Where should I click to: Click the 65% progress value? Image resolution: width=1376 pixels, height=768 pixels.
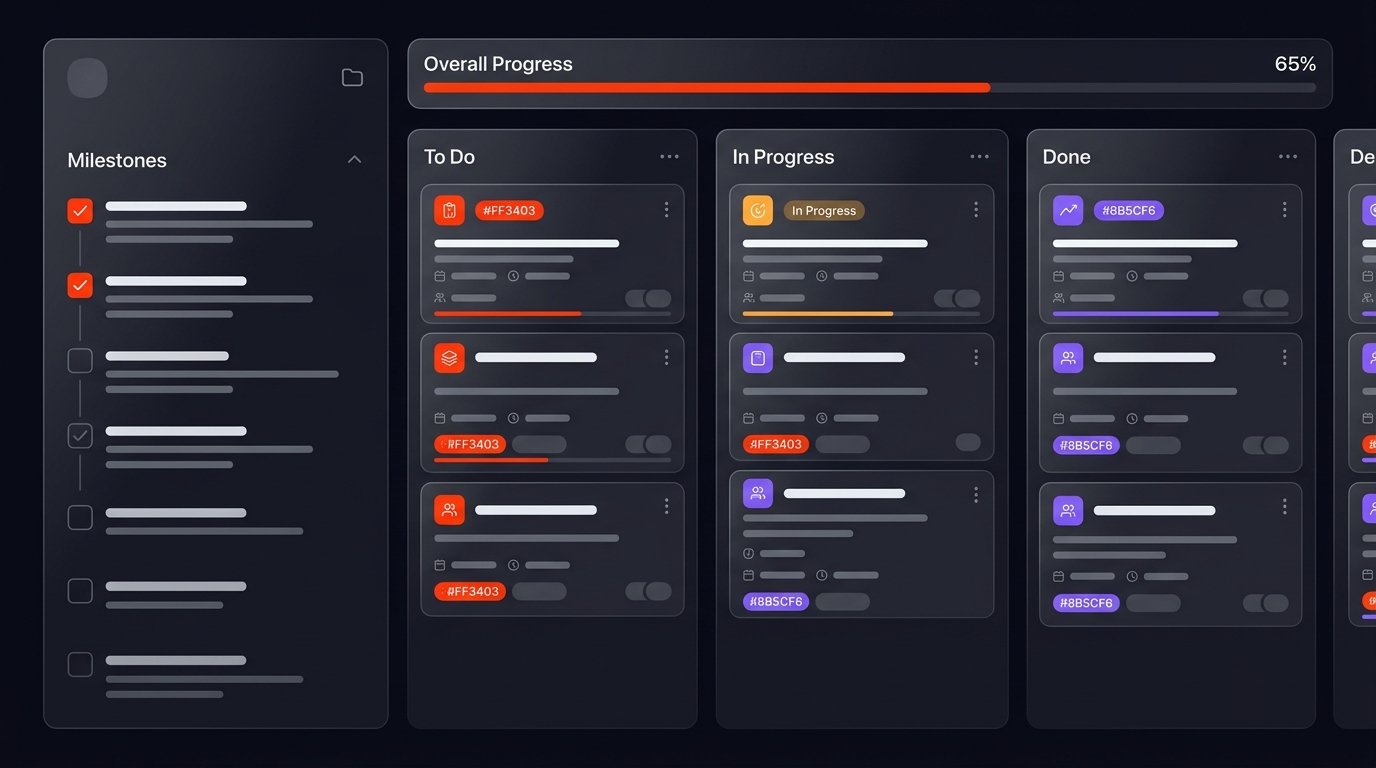[1295, 64]
